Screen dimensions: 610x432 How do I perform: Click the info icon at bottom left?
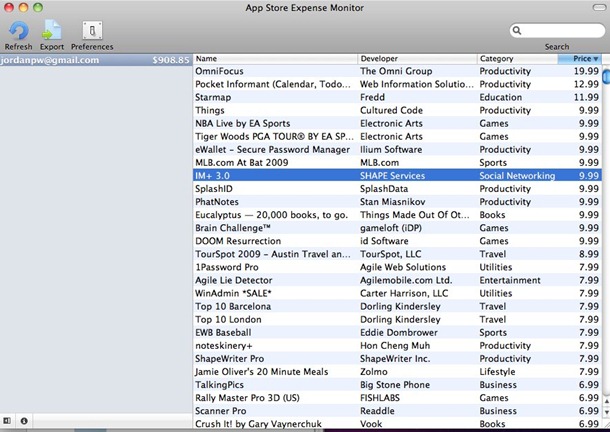(24, 421)
